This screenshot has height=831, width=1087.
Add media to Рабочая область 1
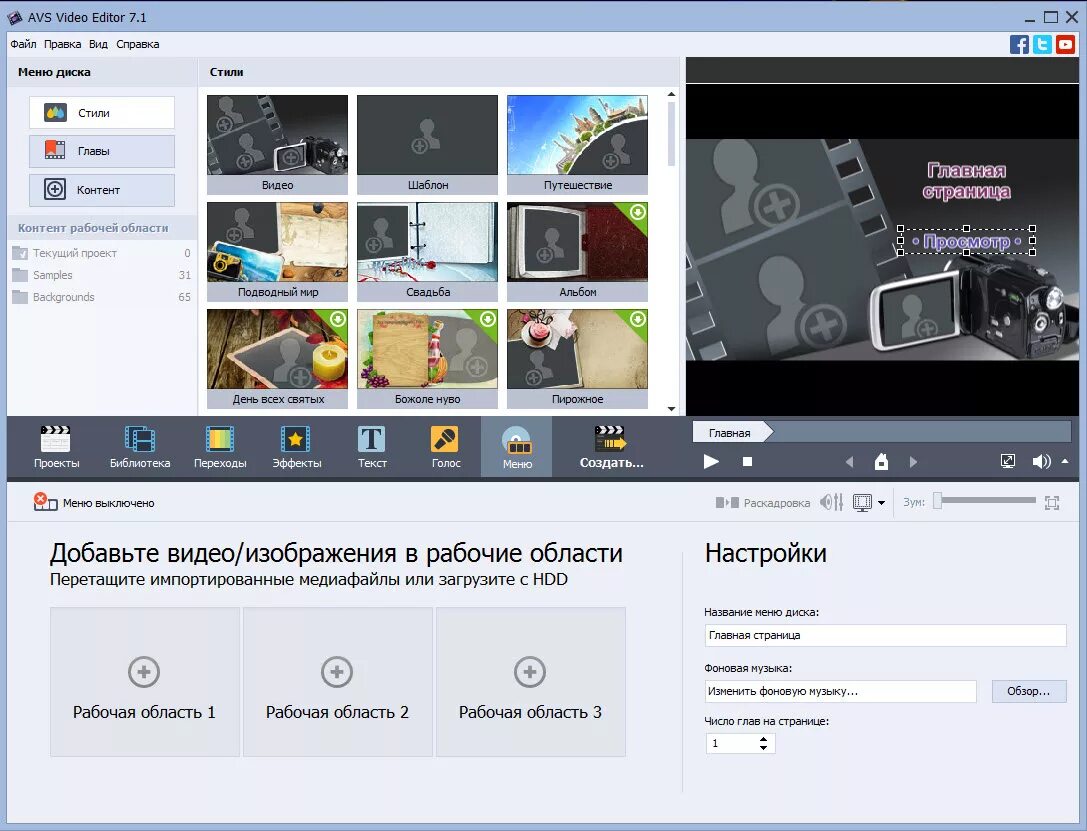144,682
